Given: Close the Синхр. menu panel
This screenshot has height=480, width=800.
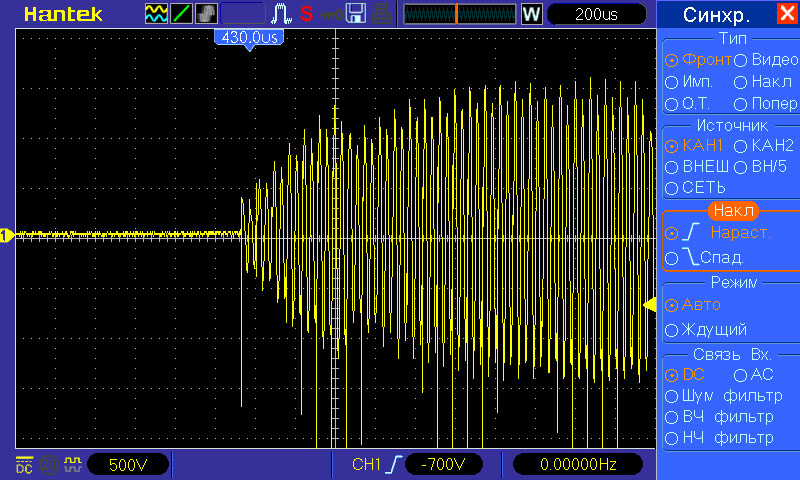Looking at the screenshot, I should point(787,13).
